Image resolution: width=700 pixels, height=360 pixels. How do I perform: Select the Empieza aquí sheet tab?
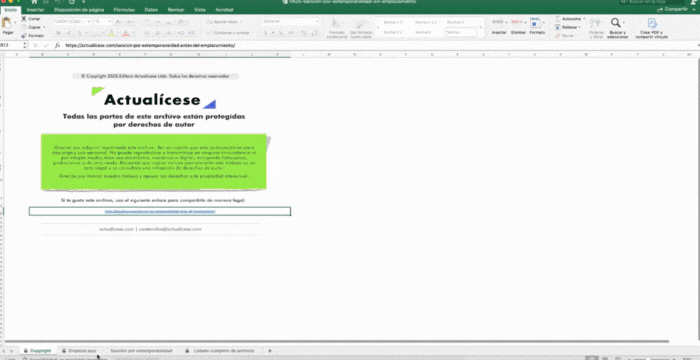point(79,351)
